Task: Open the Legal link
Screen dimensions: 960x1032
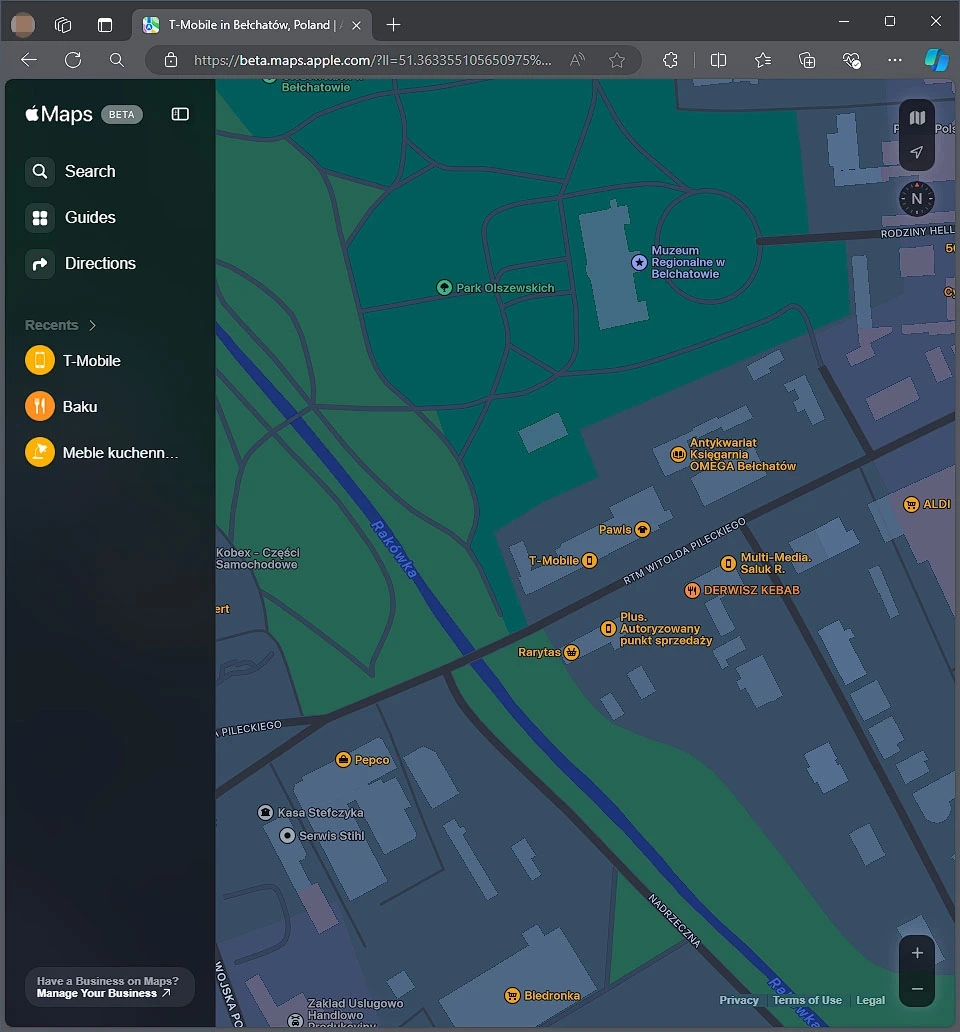Action: coord(871,1000)
